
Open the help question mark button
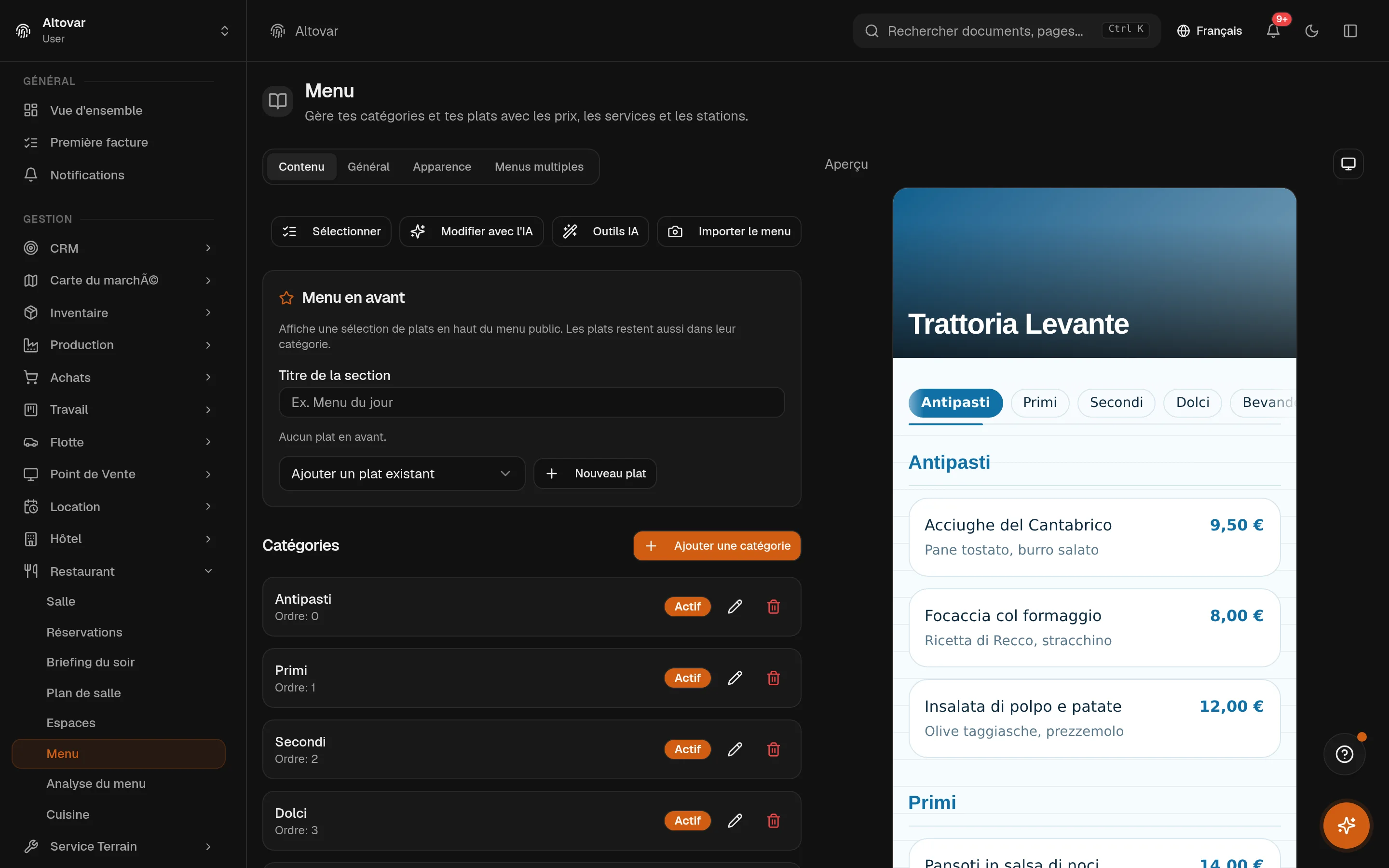click(x=1344, y=754)
